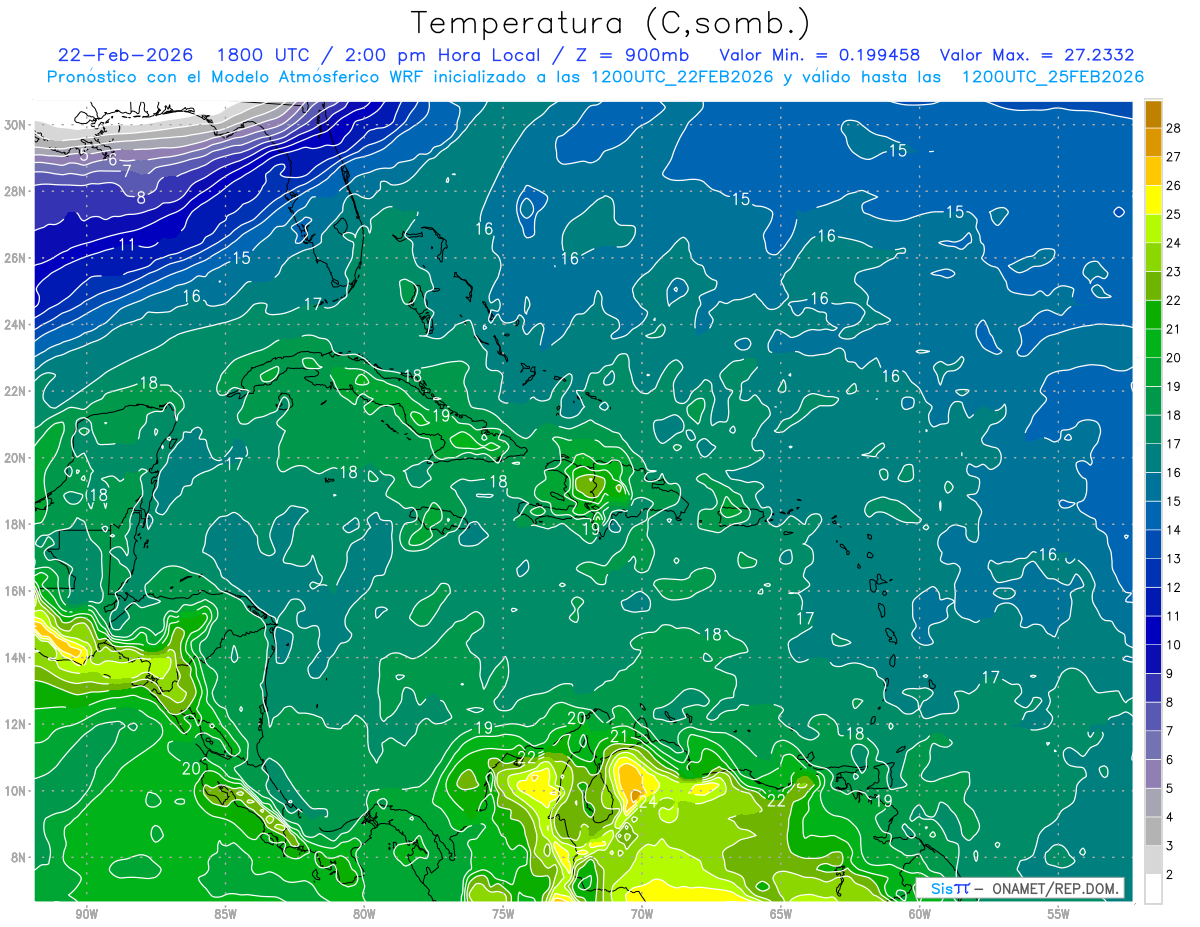Click the "10N" latitude axis label
Screen dimensions: 1200x927
(x=17, y=791)
